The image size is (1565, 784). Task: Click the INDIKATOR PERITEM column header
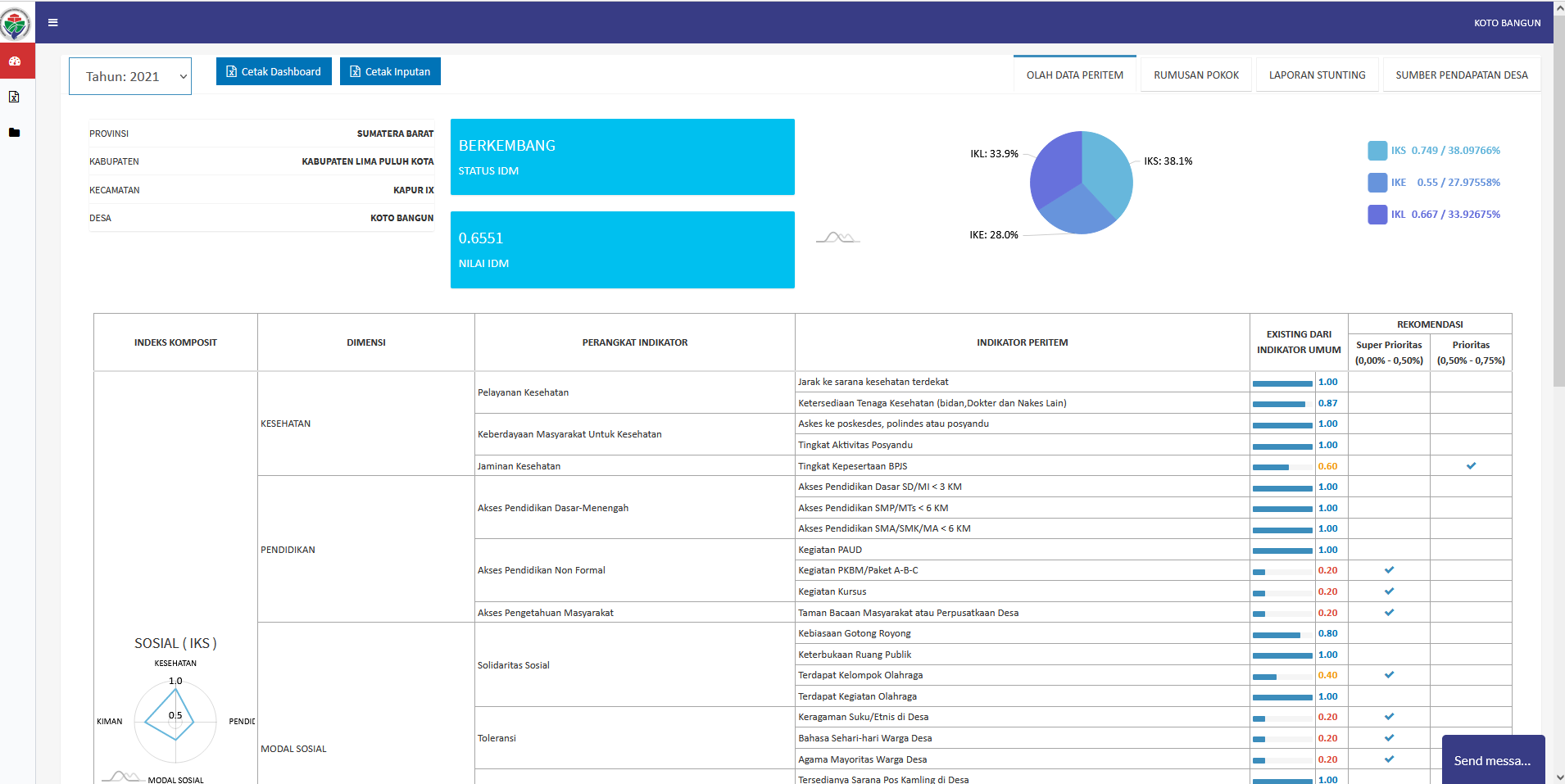(1022, 342)
